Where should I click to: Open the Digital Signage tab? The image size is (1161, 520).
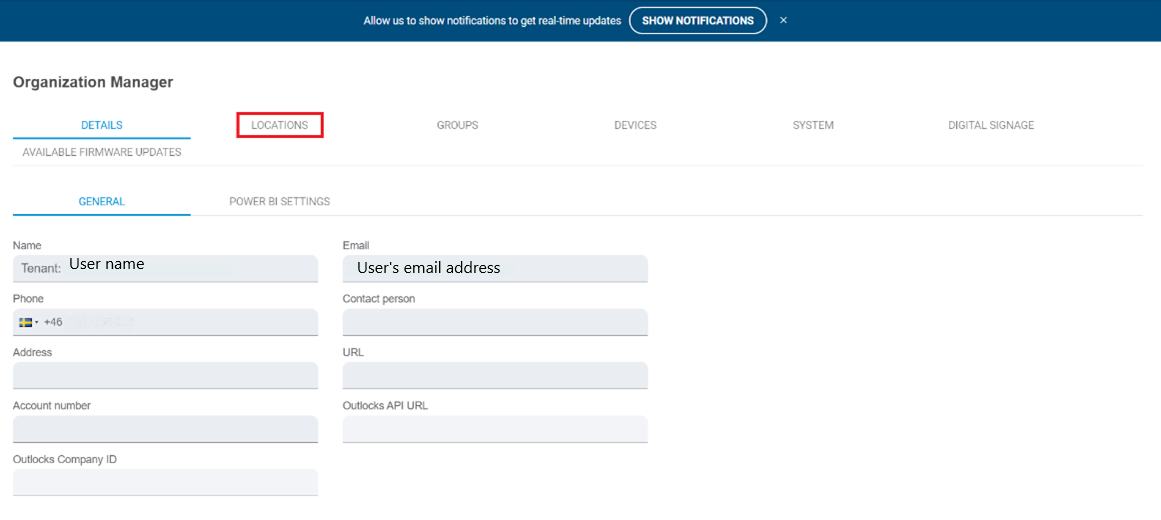coord(990,125)
